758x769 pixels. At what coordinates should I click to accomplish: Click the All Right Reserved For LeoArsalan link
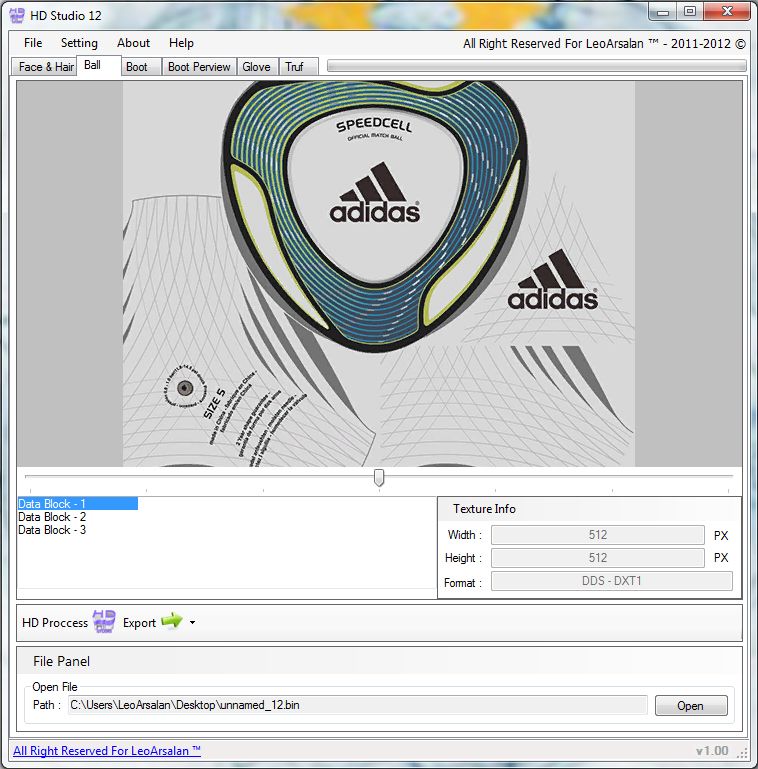[x=107, y=751]
